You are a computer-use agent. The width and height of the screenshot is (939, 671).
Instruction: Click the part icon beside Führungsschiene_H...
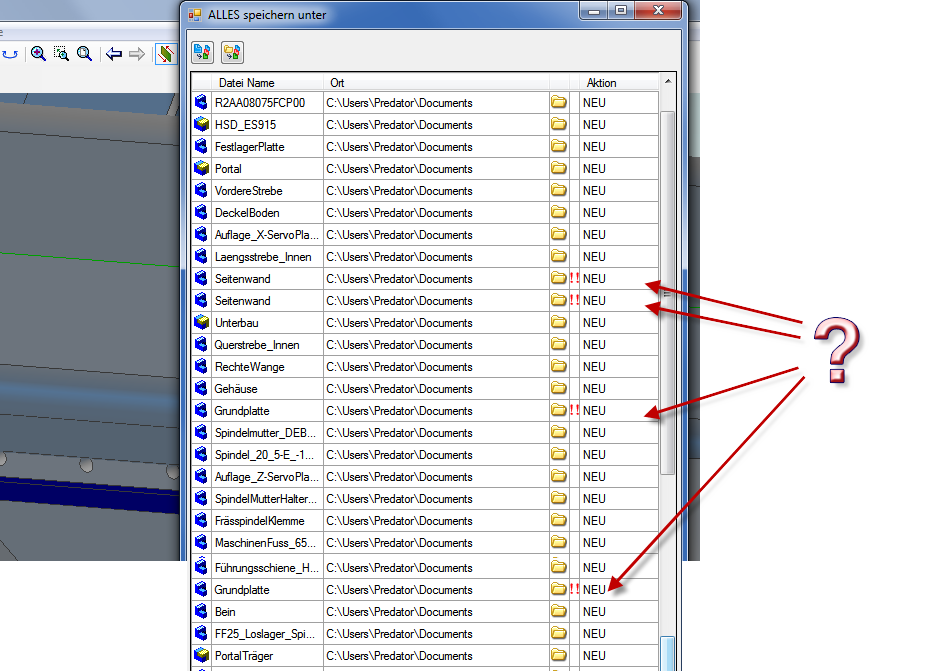201,566
